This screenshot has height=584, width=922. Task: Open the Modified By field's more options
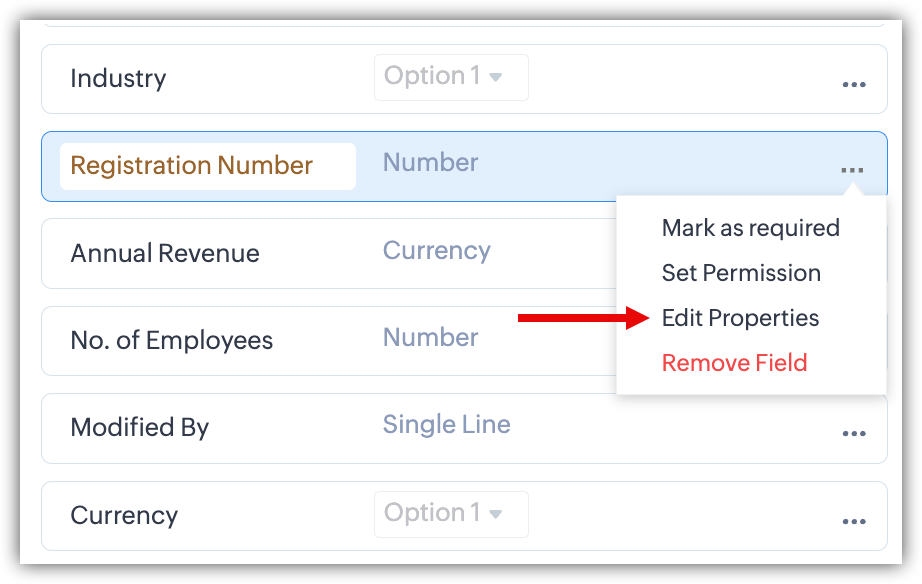(x=854, y=434)
